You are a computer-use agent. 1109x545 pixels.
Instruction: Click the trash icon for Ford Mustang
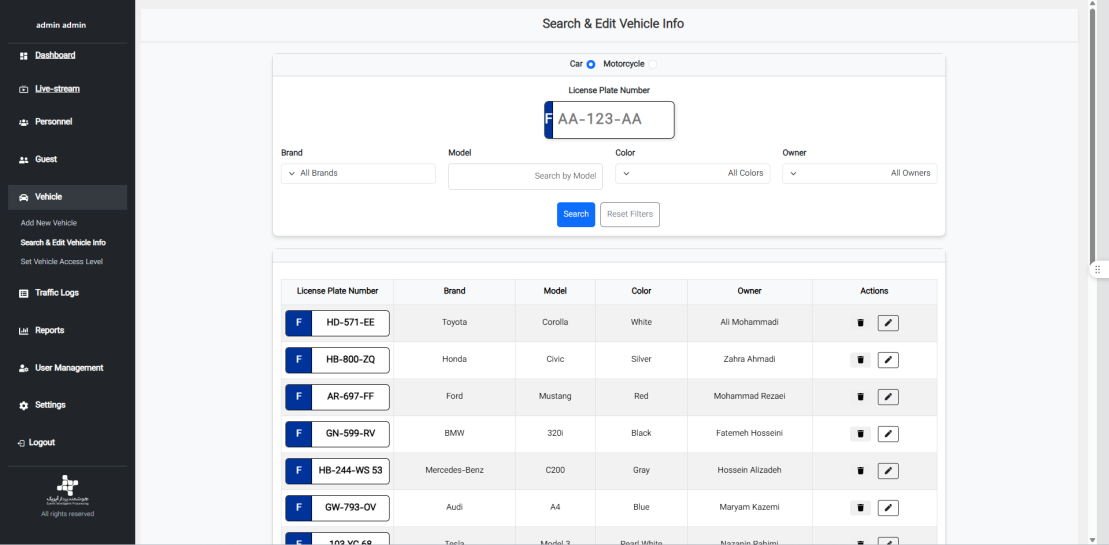pyautogui.click(x=860, y=397)
